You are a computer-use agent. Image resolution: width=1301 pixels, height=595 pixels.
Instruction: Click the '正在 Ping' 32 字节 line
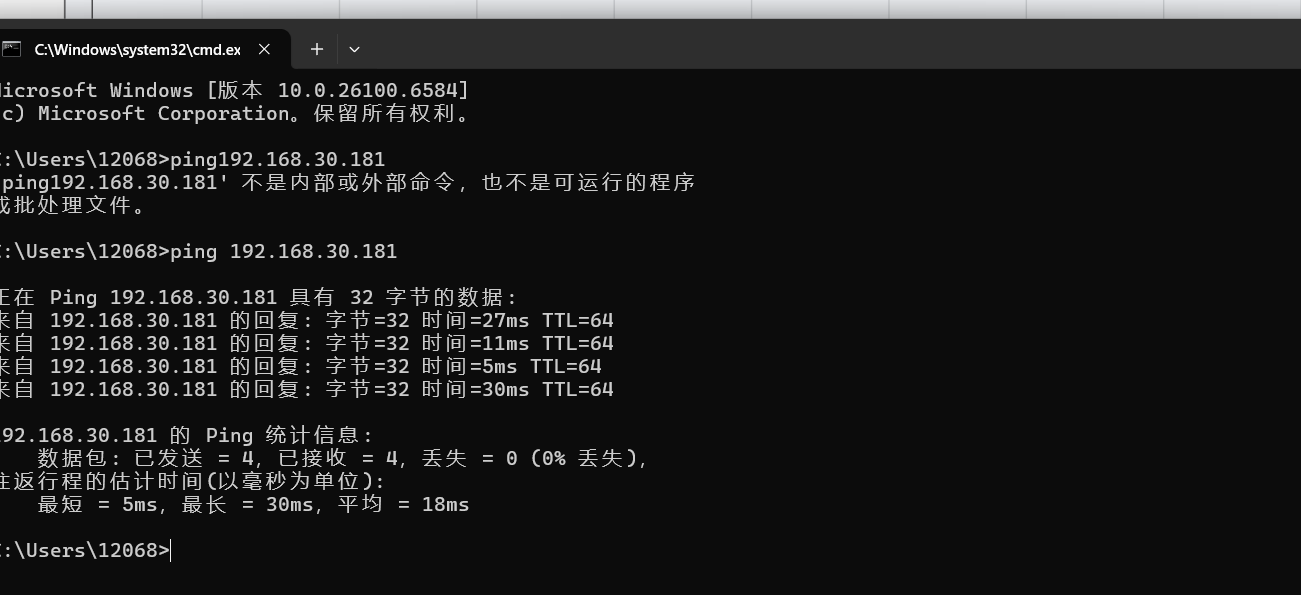(x=260, y=298)
